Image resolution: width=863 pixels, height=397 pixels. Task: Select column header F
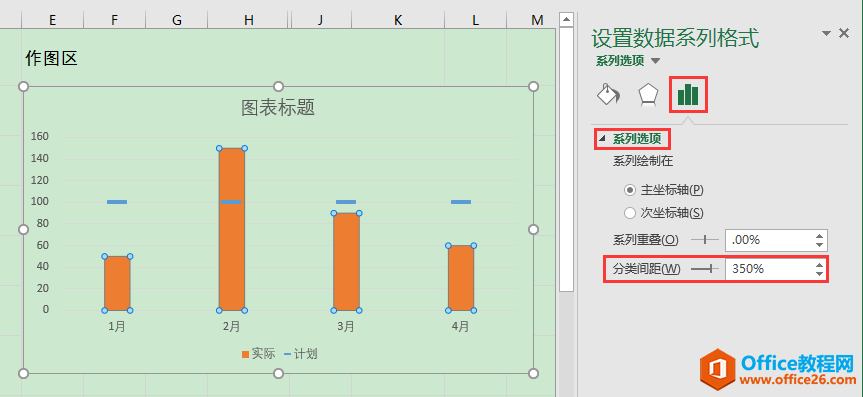tap(114, 20)
